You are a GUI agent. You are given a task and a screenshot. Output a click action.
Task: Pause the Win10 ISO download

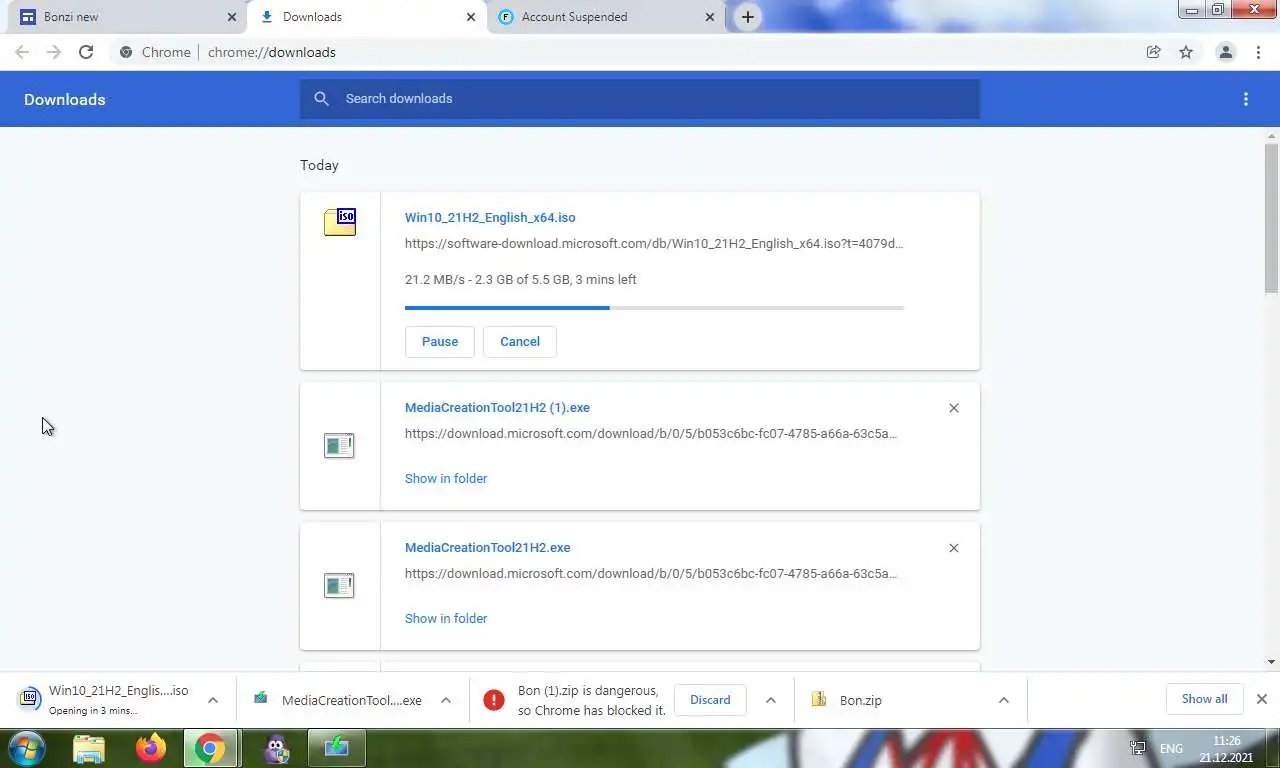[440, 342]
